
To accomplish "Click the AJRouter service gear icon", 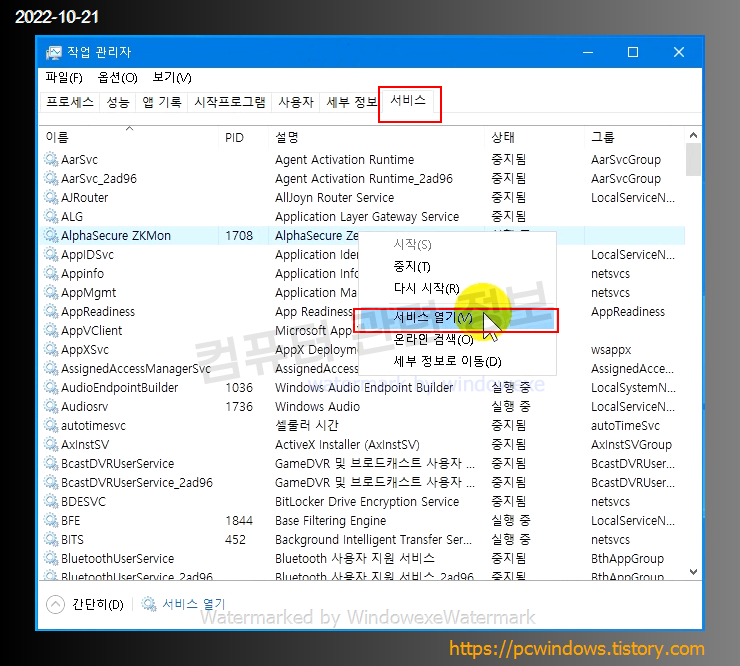I will pyautogui.click(x=51, y=197).
